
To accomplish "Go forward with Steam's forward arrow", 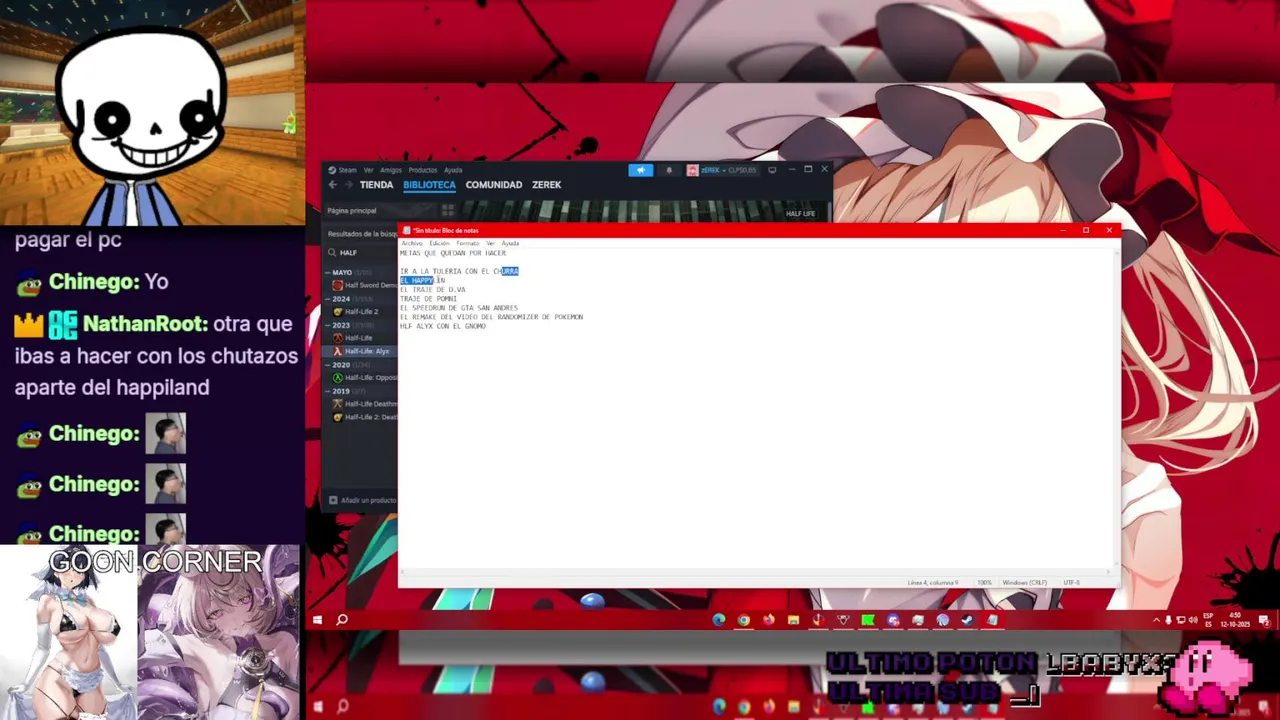I will pos(348,185).
